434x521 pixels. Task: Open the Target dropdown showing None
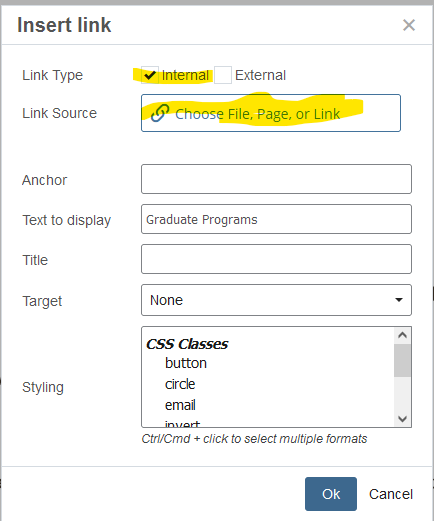click(x=276, y=300)
